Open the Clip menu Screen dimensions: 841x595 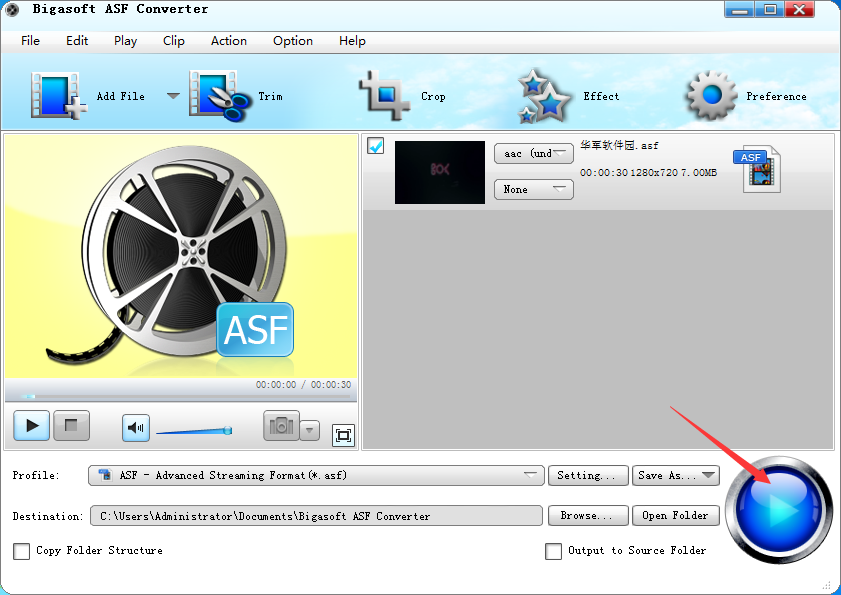coord(174,41)
